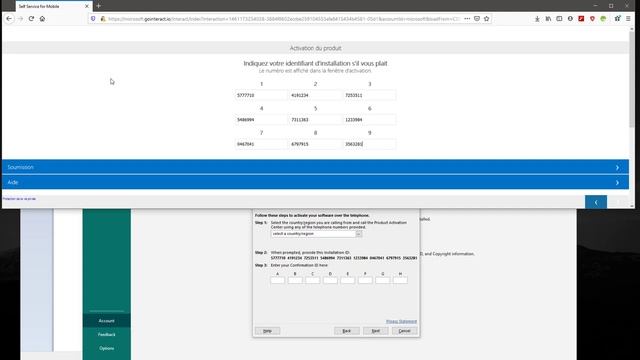Open a new tab with the plus button
This screenshot has width=640, height=360.
(x=98, y=6)
